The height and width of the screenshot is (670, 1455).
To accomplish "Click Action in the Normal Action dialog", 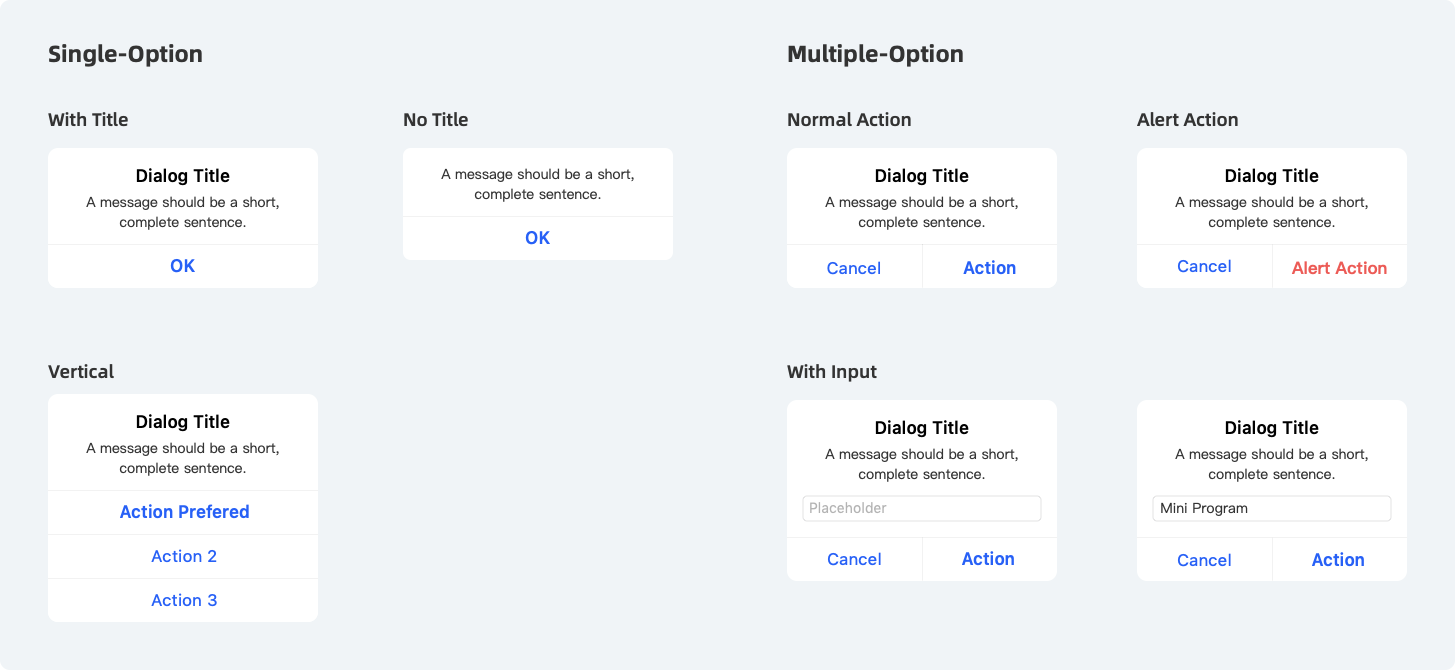I will click(989, 268).
